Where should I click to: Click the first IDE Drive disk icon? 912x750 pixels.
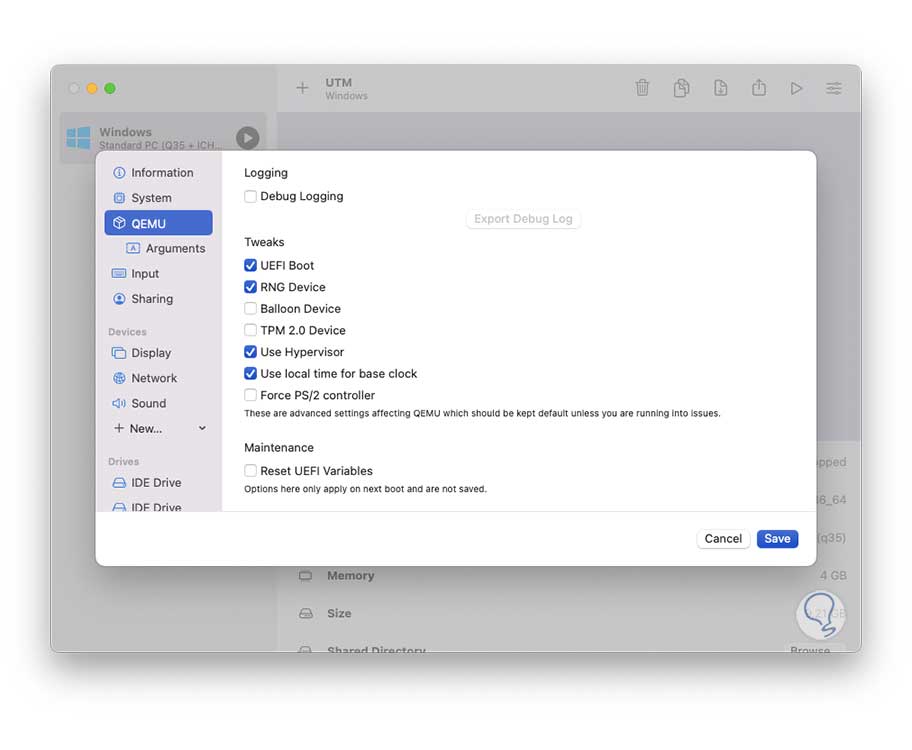[x=119, y=483]
